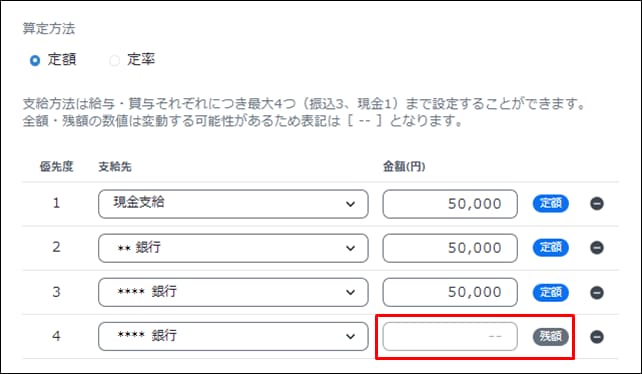This screenshot has width=642, height=374.
Task: Remove priority 4 payment row with minus icon
Action: pos(597,337)
